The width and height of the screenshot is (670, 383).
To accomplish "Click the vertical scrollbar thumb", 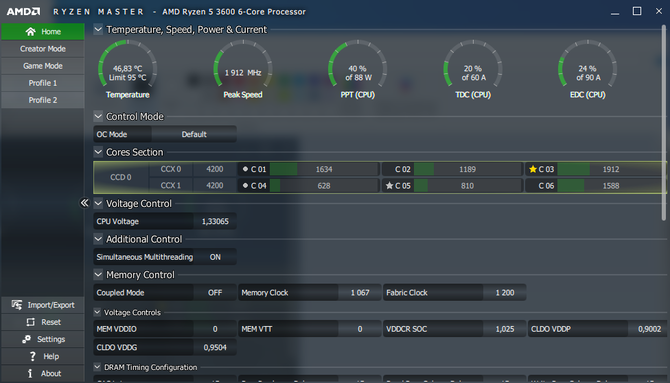I will 664,123.
